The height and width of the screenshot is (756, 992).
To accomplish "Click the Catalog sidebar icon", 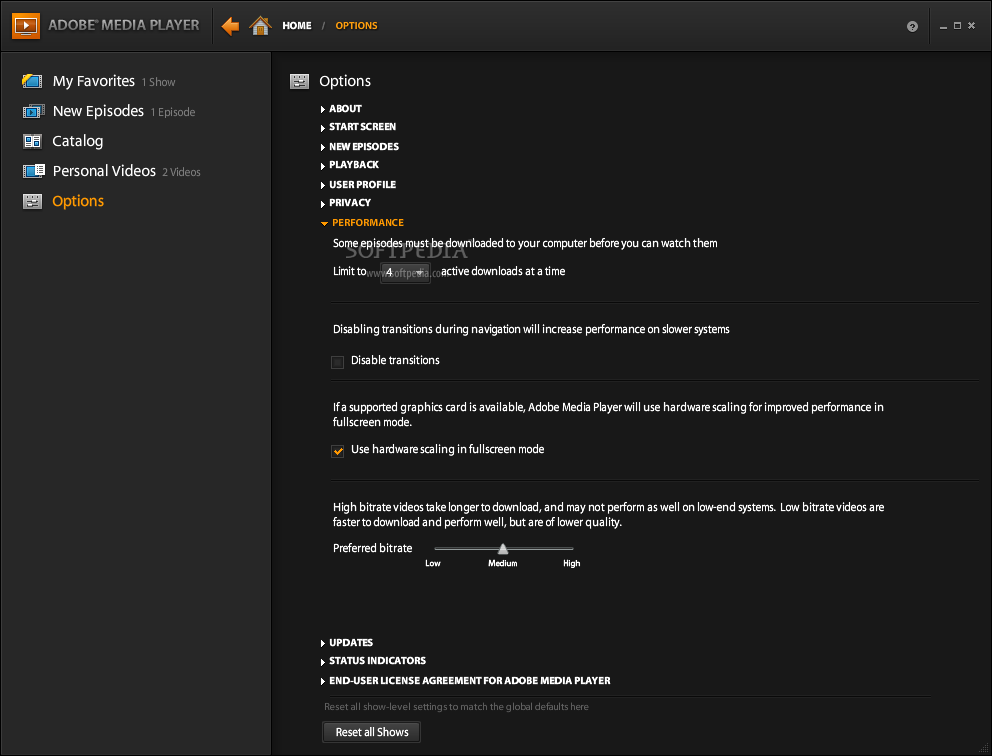I will click(x=32, y=141).
